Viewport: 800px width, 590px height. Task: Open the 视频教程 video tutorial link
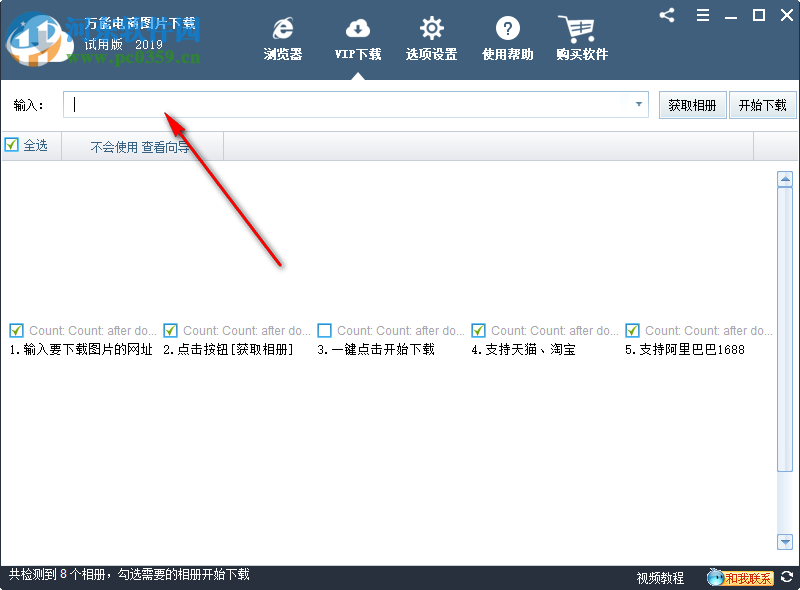click(x=660, y=578)
